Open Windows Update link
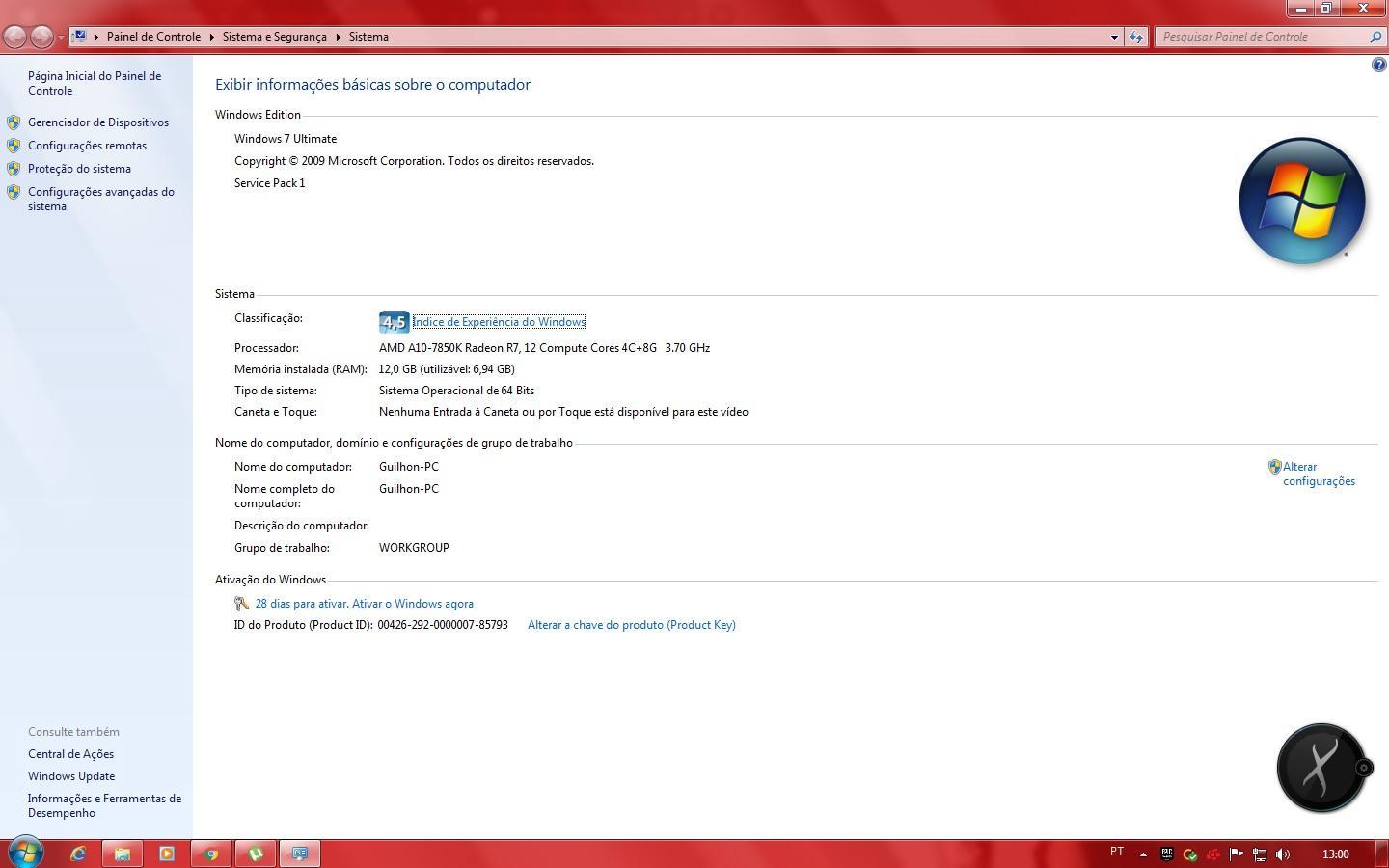 point(71,776)
